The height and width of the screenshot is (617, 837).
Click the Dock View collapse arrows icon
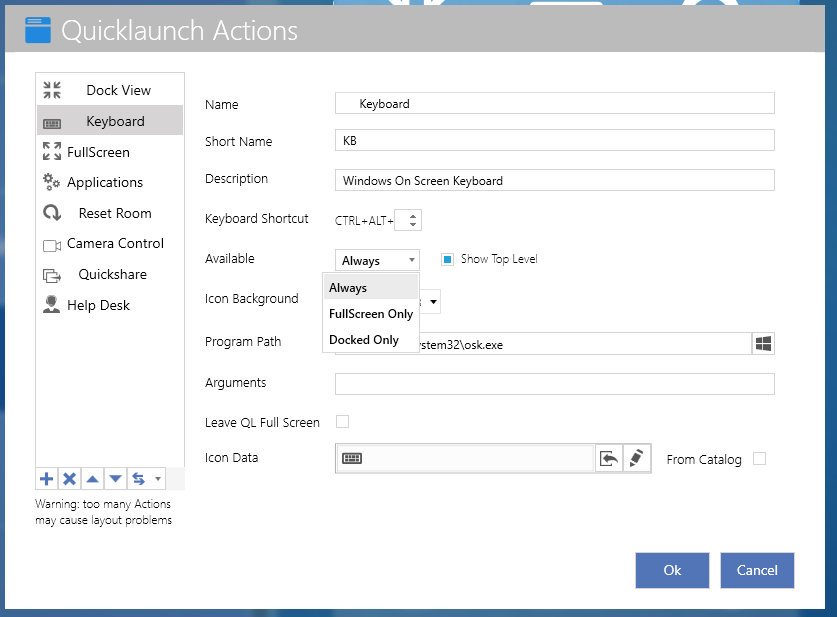(x=52, y=90)
